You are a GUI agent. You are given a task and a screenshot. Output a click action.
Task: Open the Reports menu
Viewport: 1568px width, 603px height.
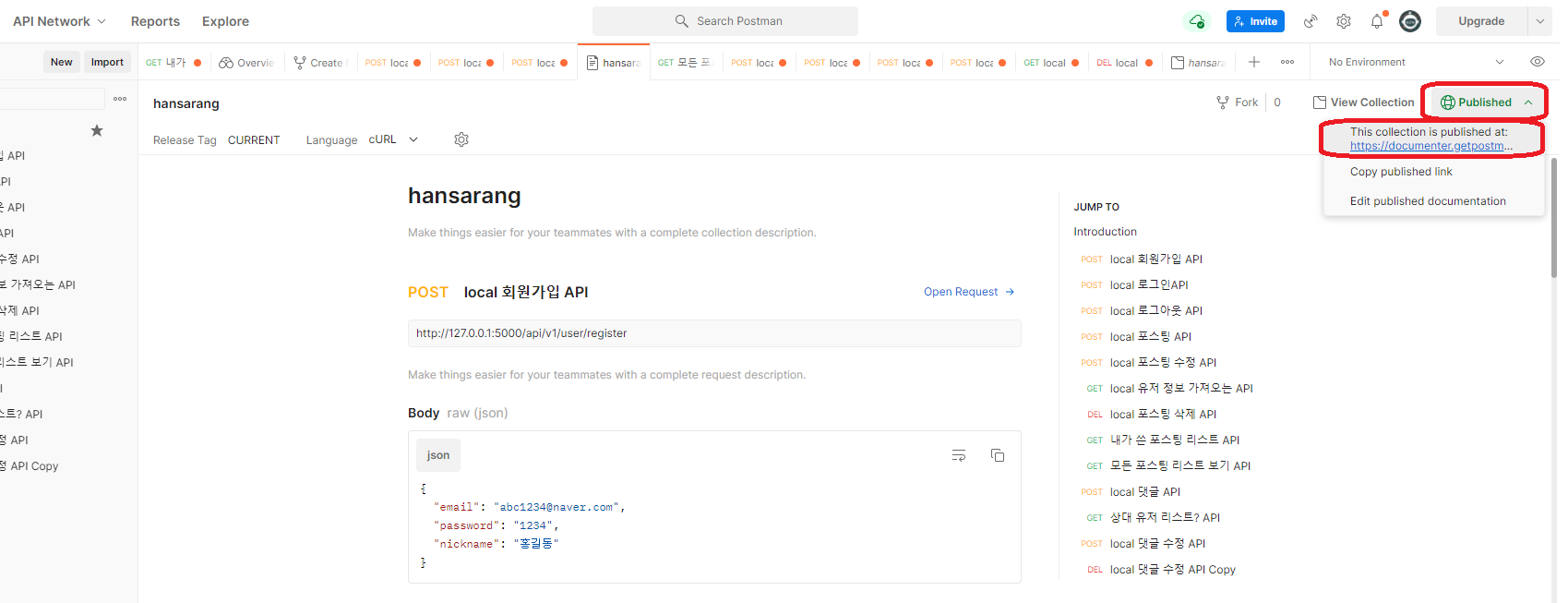(x=155, y=21)
